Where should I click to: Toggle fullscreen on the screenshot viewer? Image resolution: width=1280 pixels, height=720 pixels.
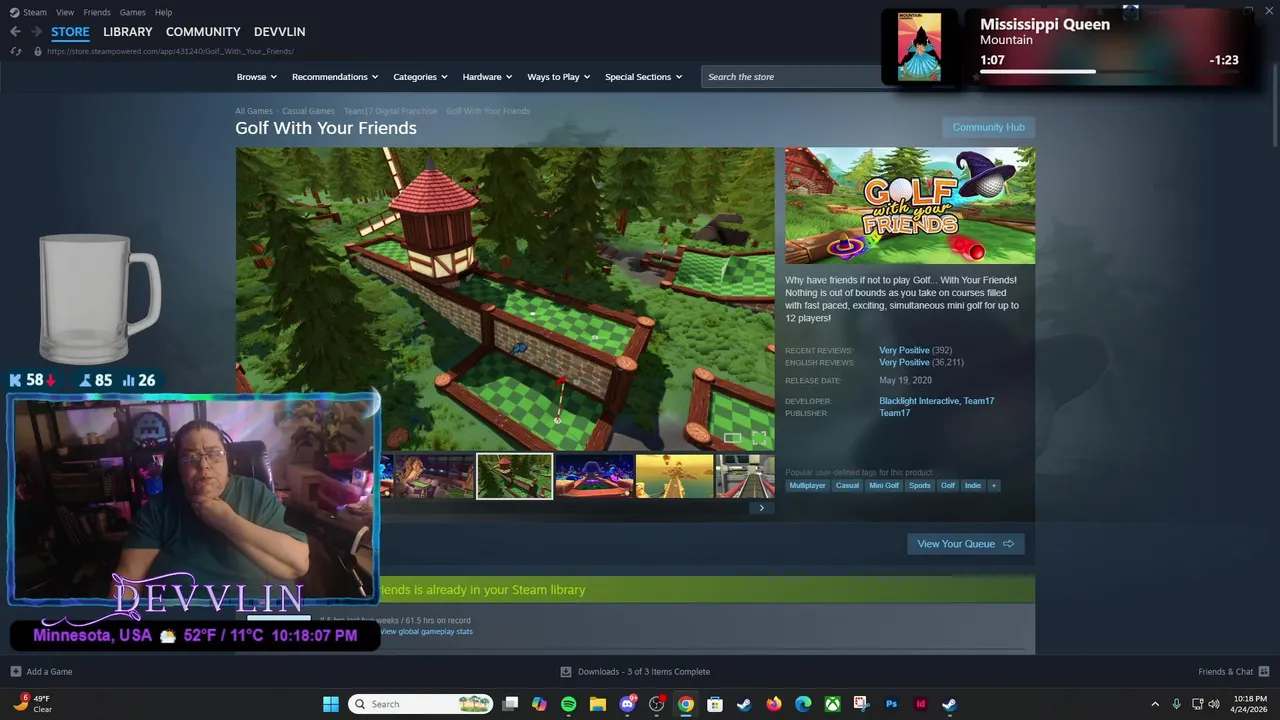point(759,438)
